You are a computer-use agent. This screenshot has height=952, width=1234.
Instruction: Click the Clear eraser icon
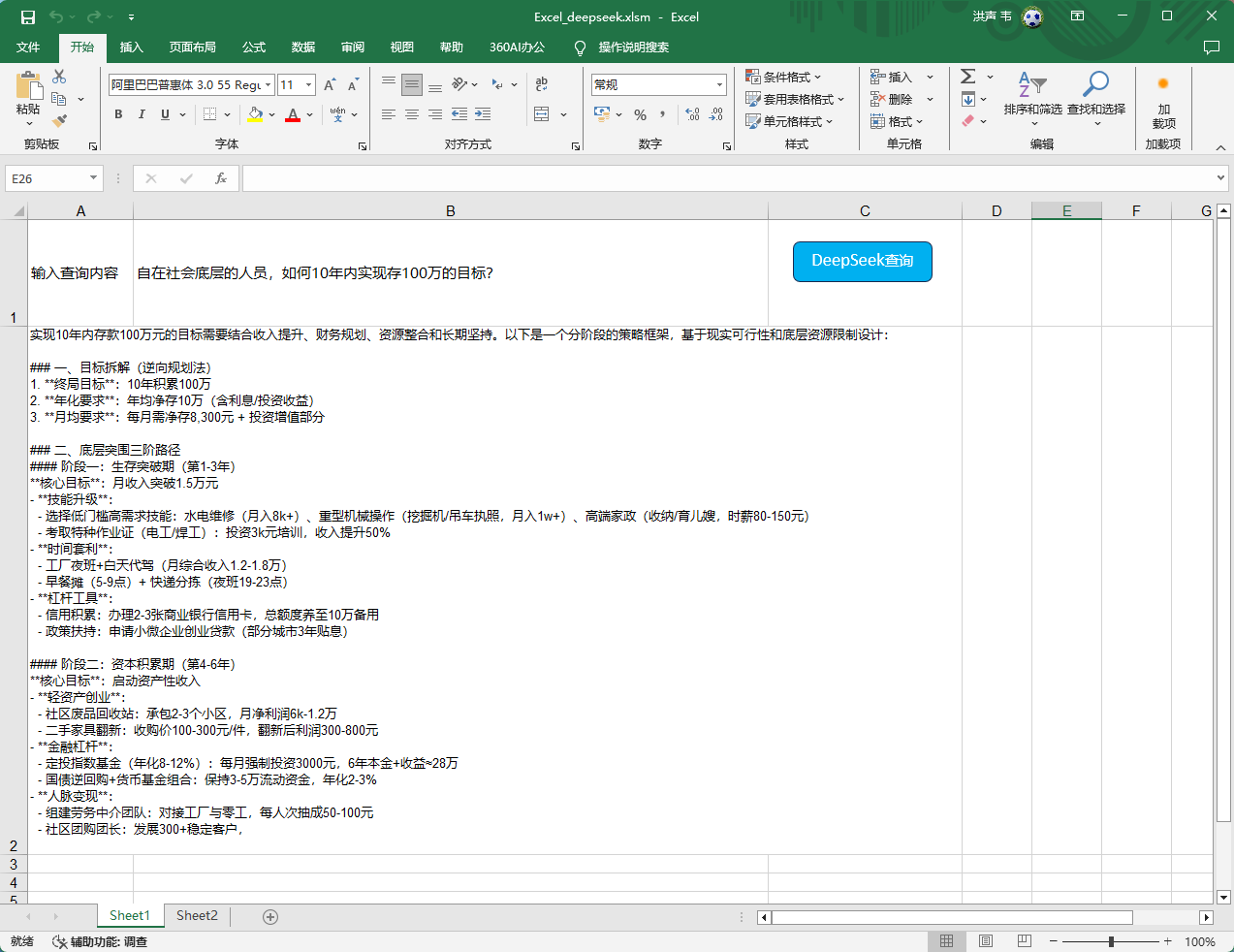coord(967,121)
